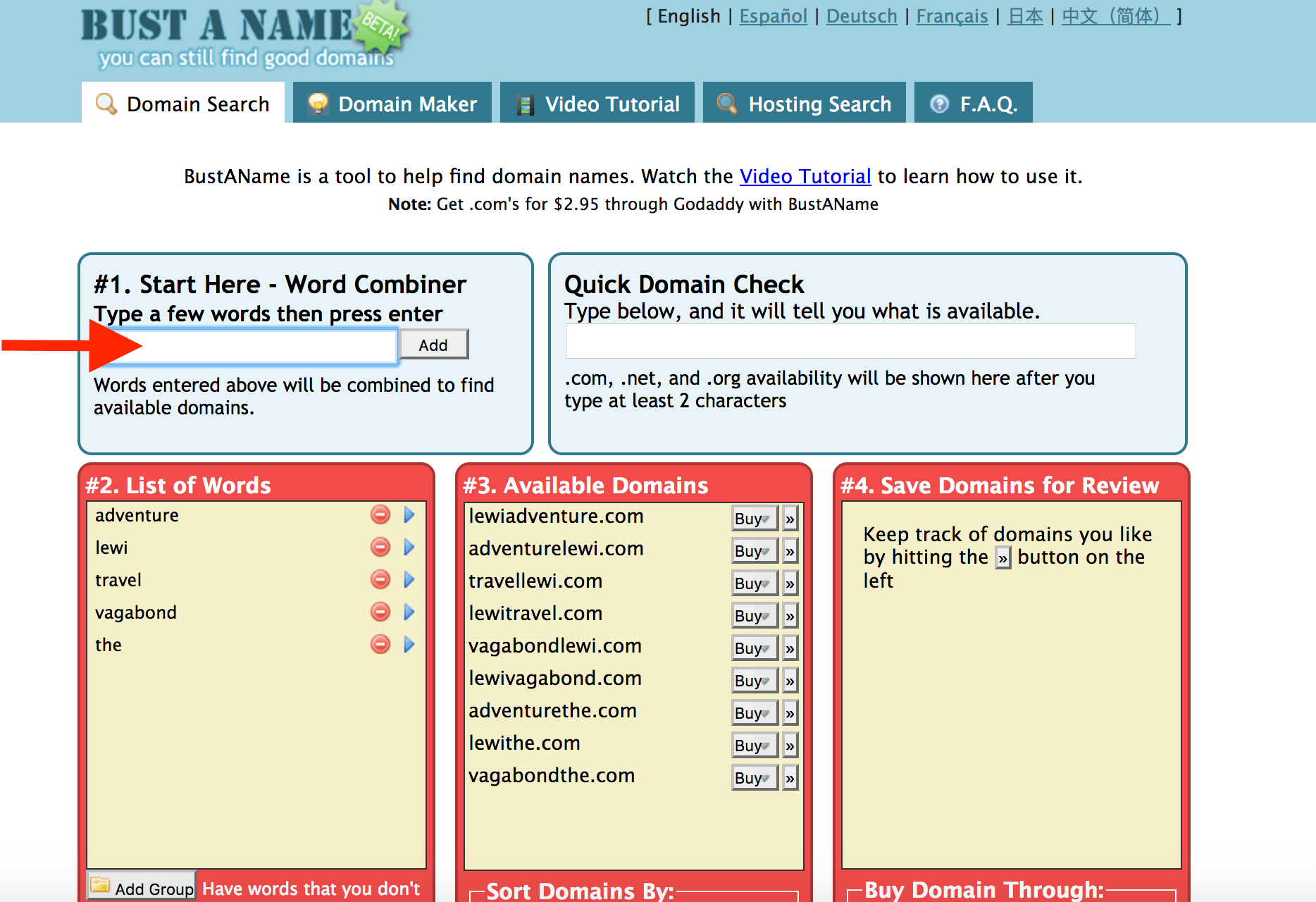
Task: Click blue arrow icon next to lewi
Action: (409, 548)
